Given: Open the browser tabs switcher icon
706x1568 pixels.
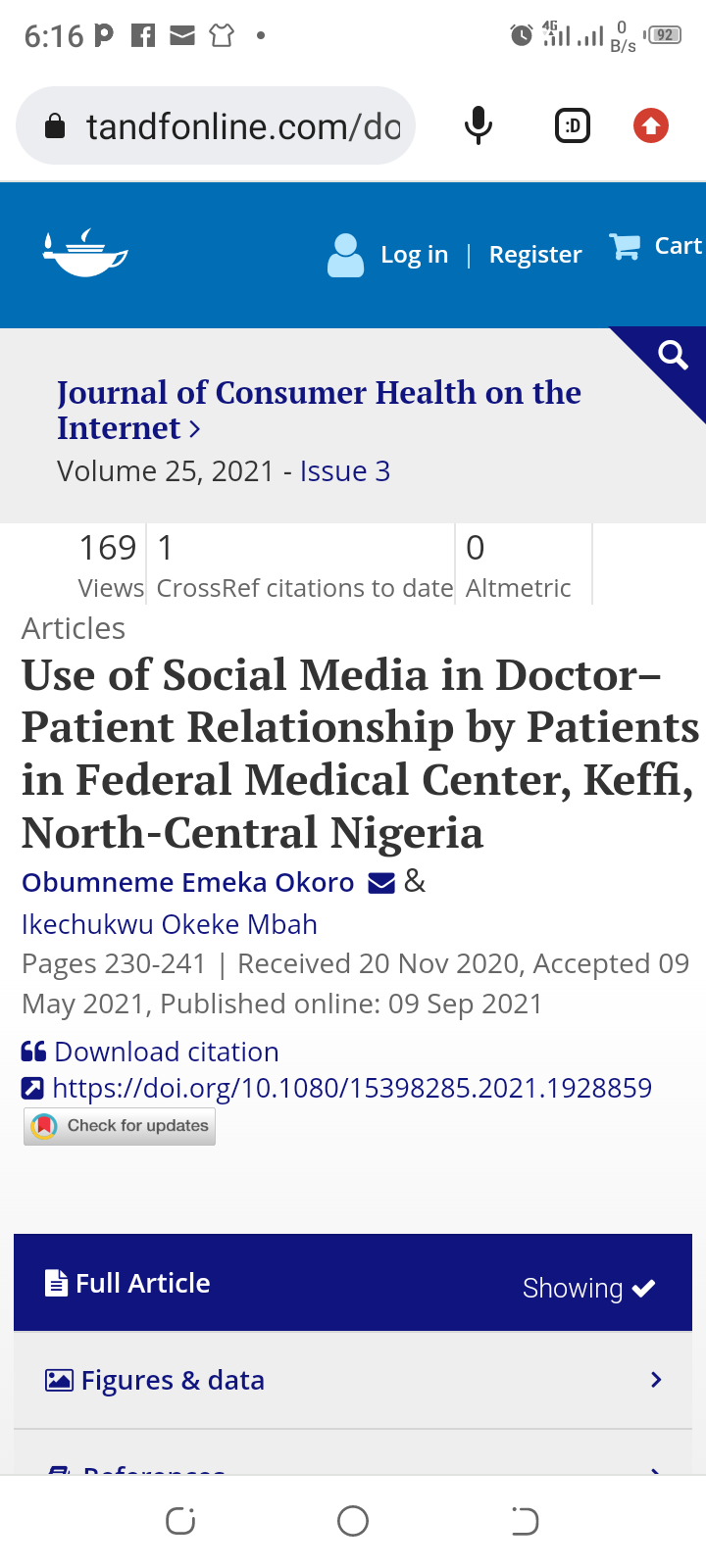Looking at the screenshot, I should (573, 125).
